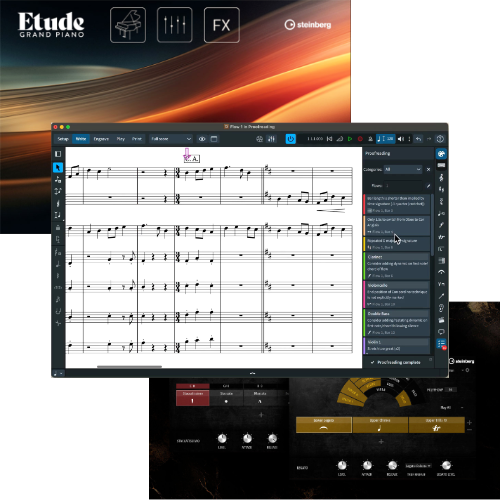Open the Key Signatures panel icon

pyautogui.click(x=441, y=190)
